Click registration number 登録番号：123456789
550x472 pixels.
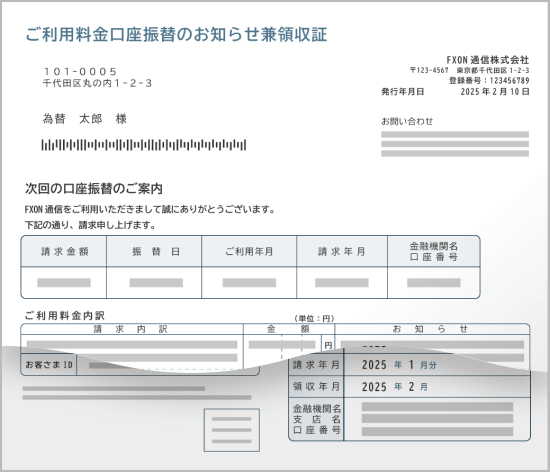coord(489,81)
